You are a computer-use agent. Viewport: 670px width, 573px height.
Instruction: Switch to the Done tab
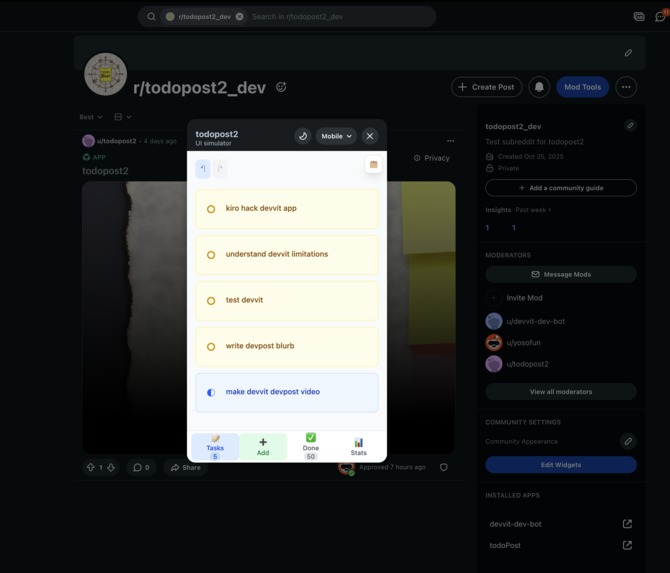tap(311, 447)
